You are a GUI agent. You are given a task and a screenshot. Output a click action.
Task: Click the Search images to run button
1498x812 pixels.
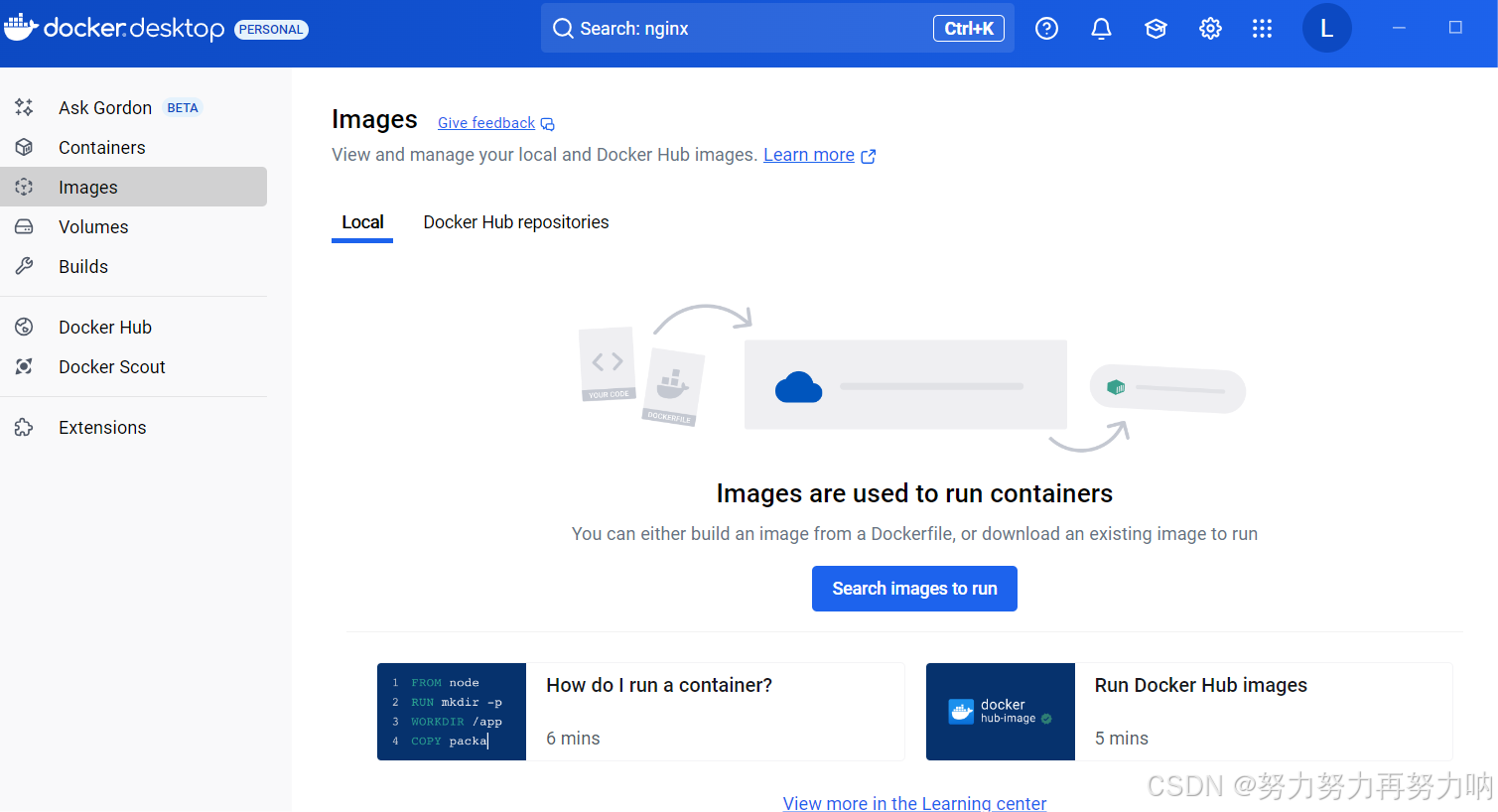click(914, 589)
